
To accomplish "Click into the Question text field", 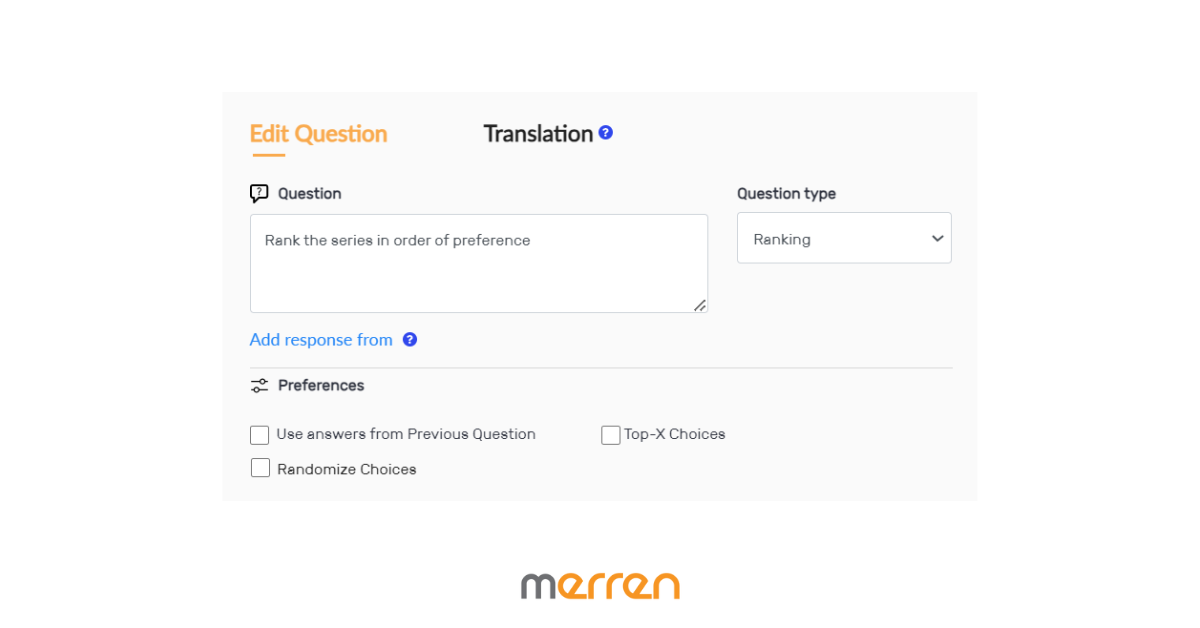I will [x=478, y=263].
